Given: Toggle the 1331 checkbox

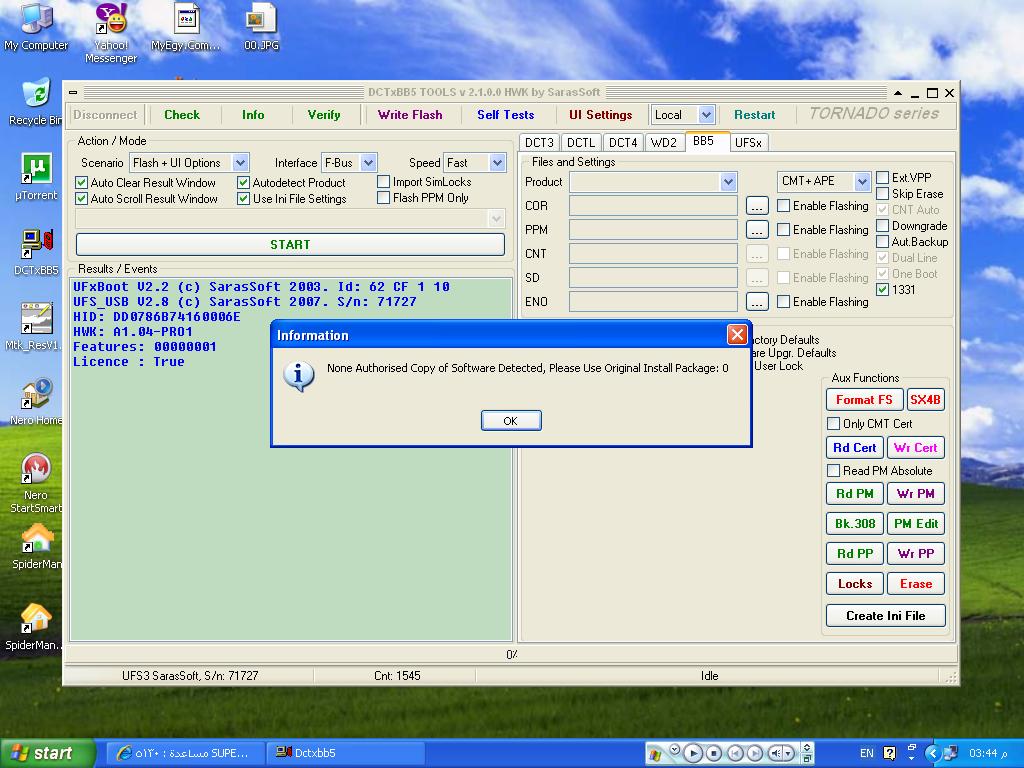Looking at the screenshot, I should (882, 289).
